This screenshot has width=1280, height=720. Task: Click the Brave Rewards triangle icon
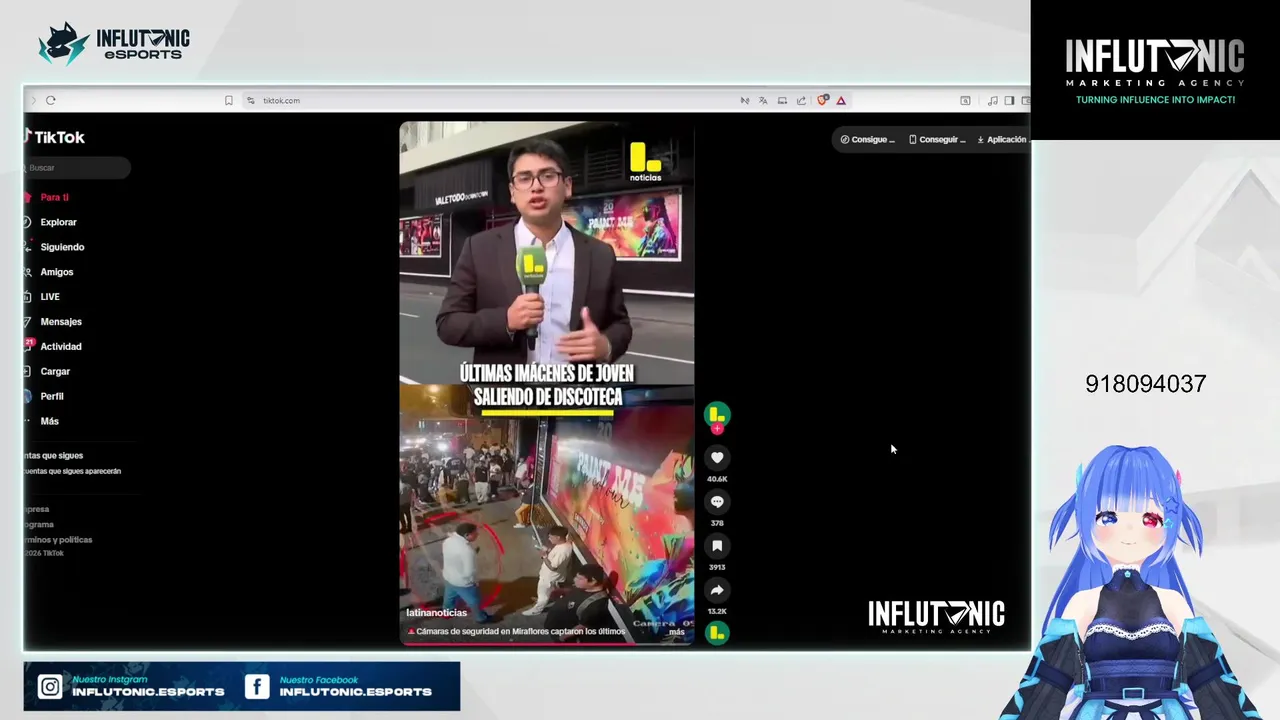coord(841,100)
